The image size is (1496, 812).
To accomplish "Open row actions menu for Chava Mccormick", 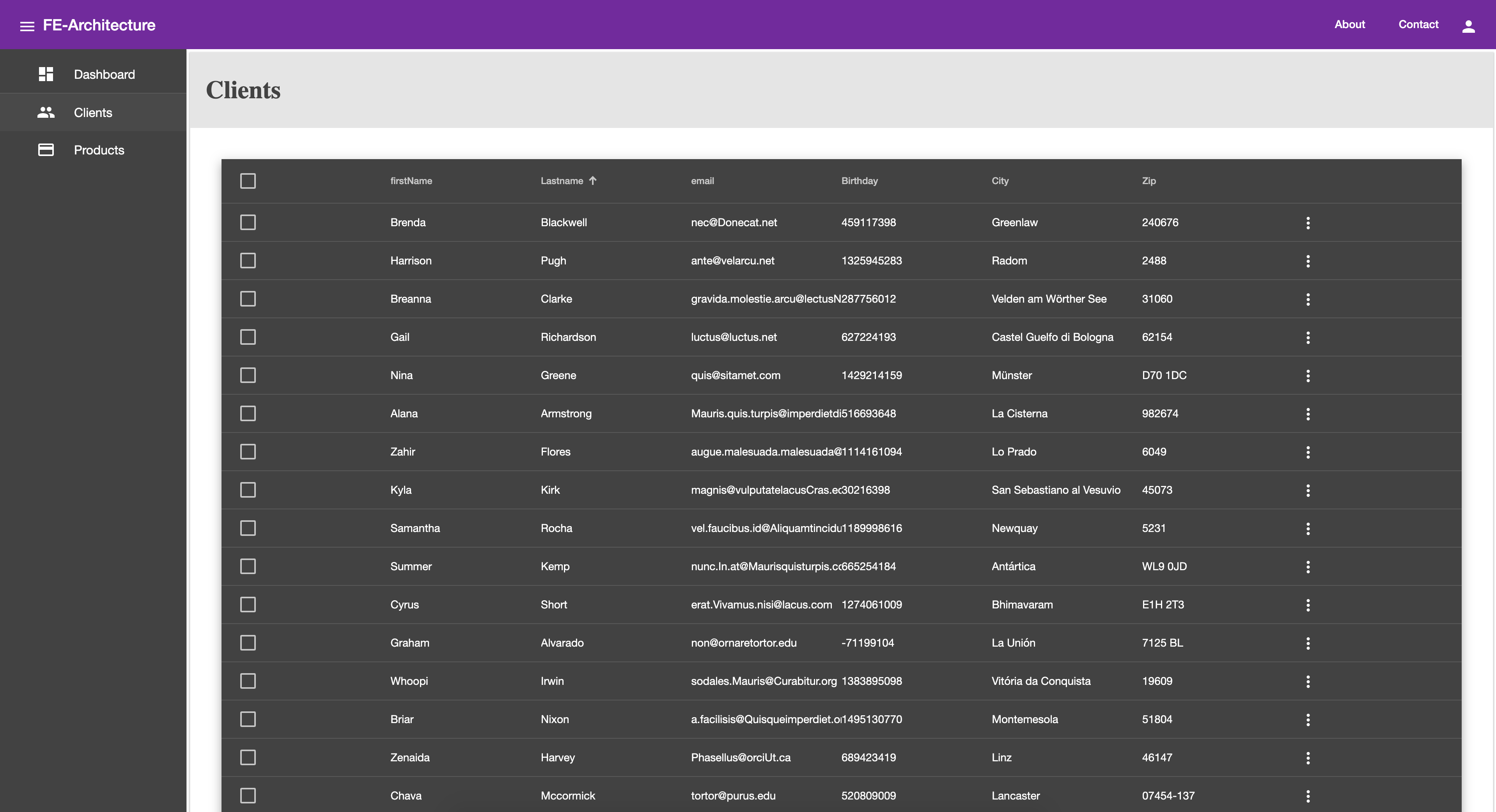I will coord(1308,796).
